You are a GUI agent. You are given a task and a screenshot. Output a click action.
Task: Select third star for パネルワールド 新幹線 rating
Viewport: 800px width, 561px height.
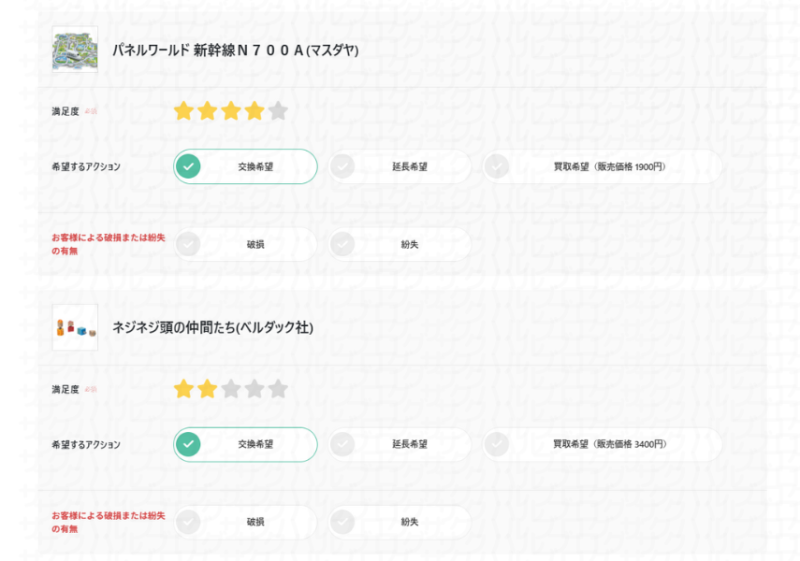pyautogui.click(x=231, y=111)
